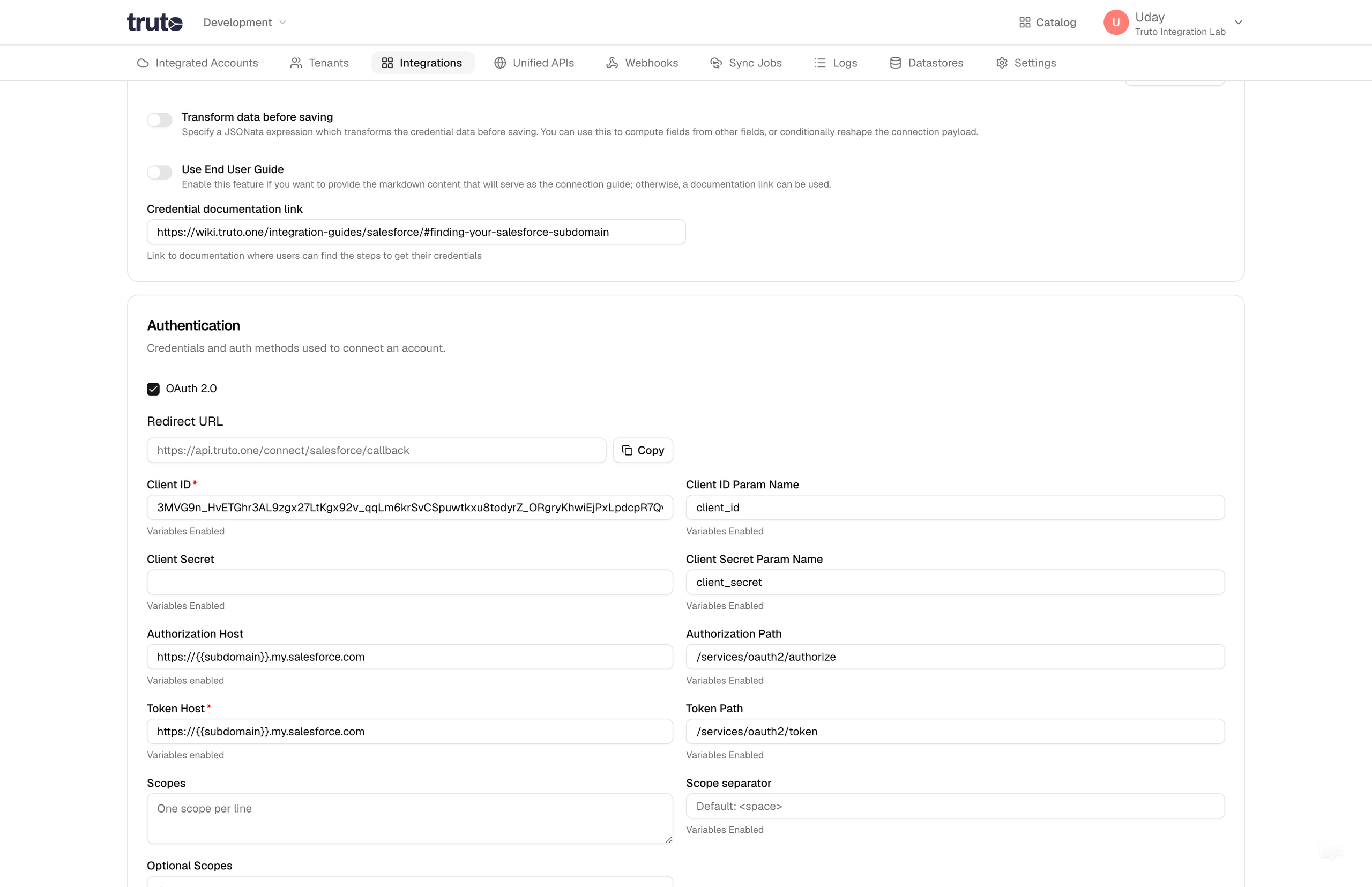Click the Authorization Host field
The image size is (1372, 887).
coord(409,657)
